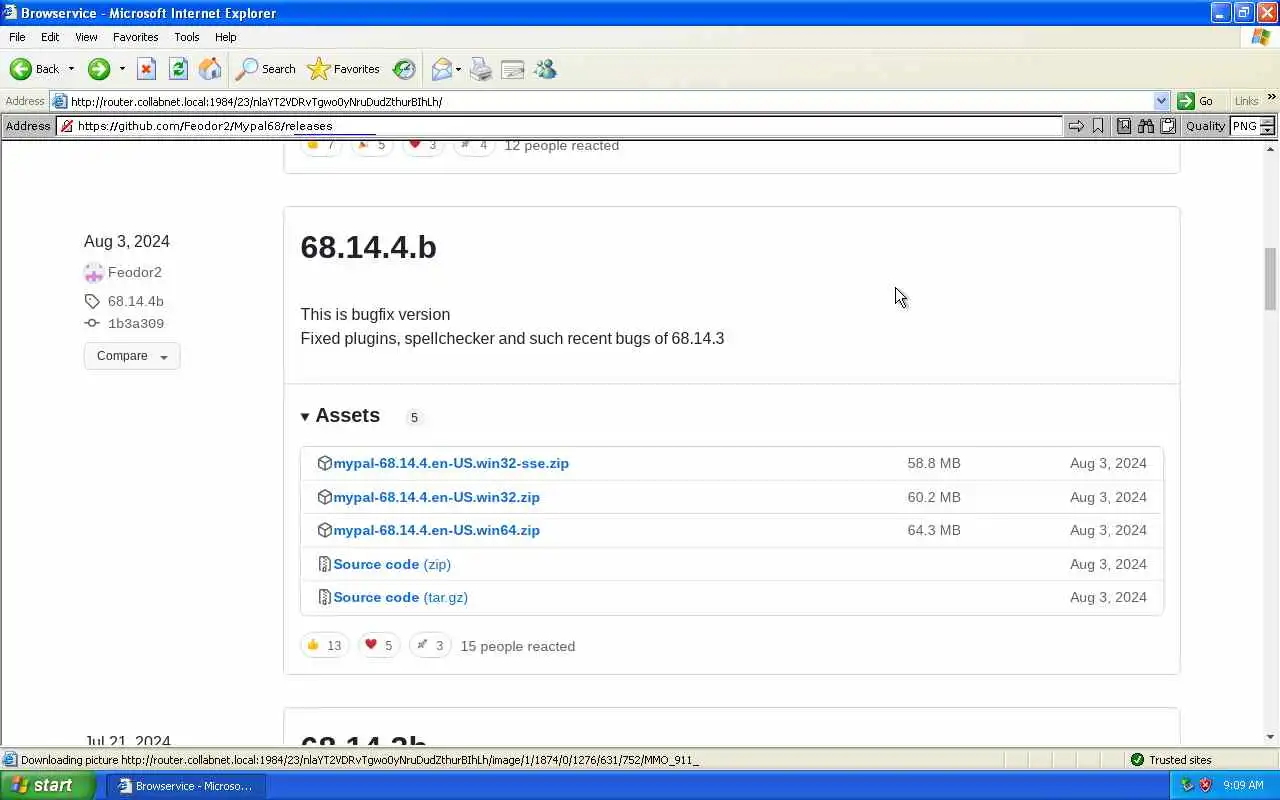1280x800 pixels.
Task: Open the Mail button dropdown arrow
Action: [x=458, y=69]
